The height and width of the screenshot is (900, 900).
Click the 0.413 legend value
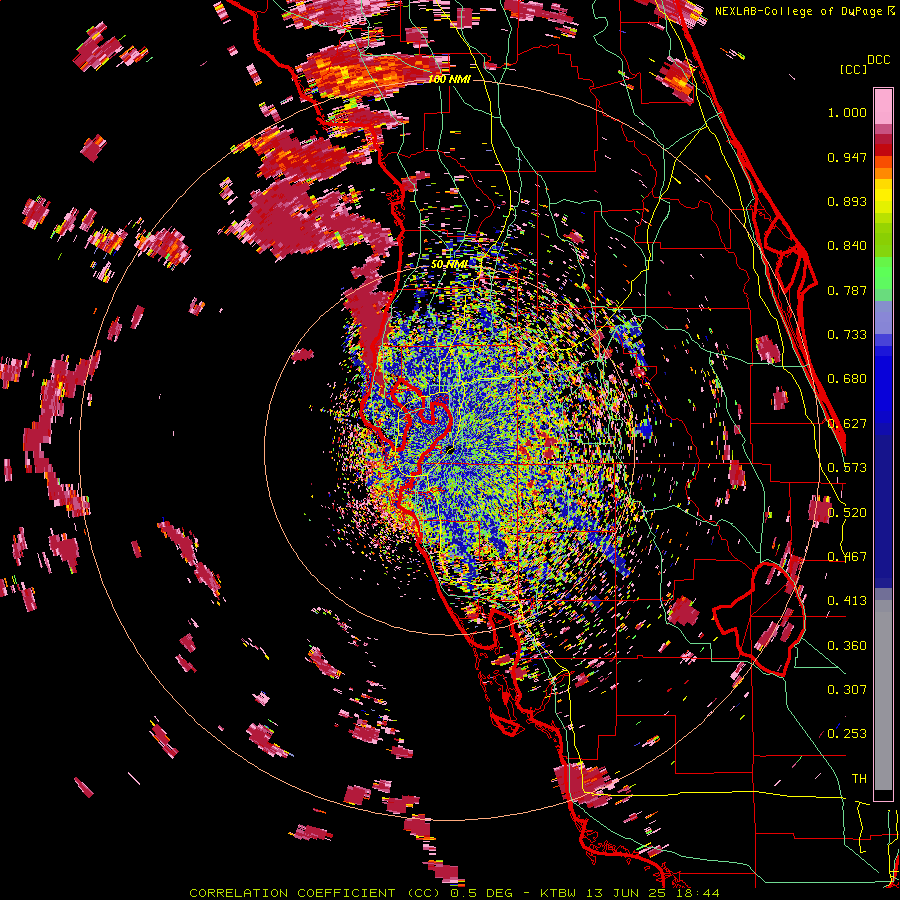click(847, 601)
